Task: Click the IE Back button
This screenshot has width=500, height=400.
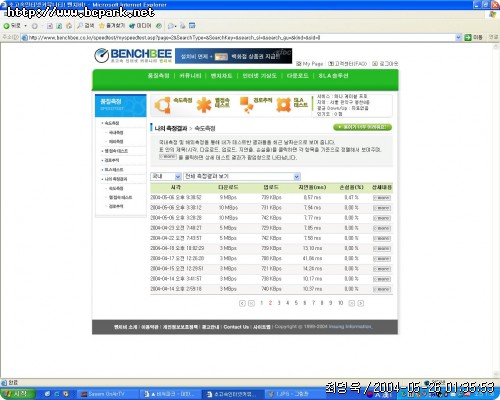Action: tap(12, 26)
